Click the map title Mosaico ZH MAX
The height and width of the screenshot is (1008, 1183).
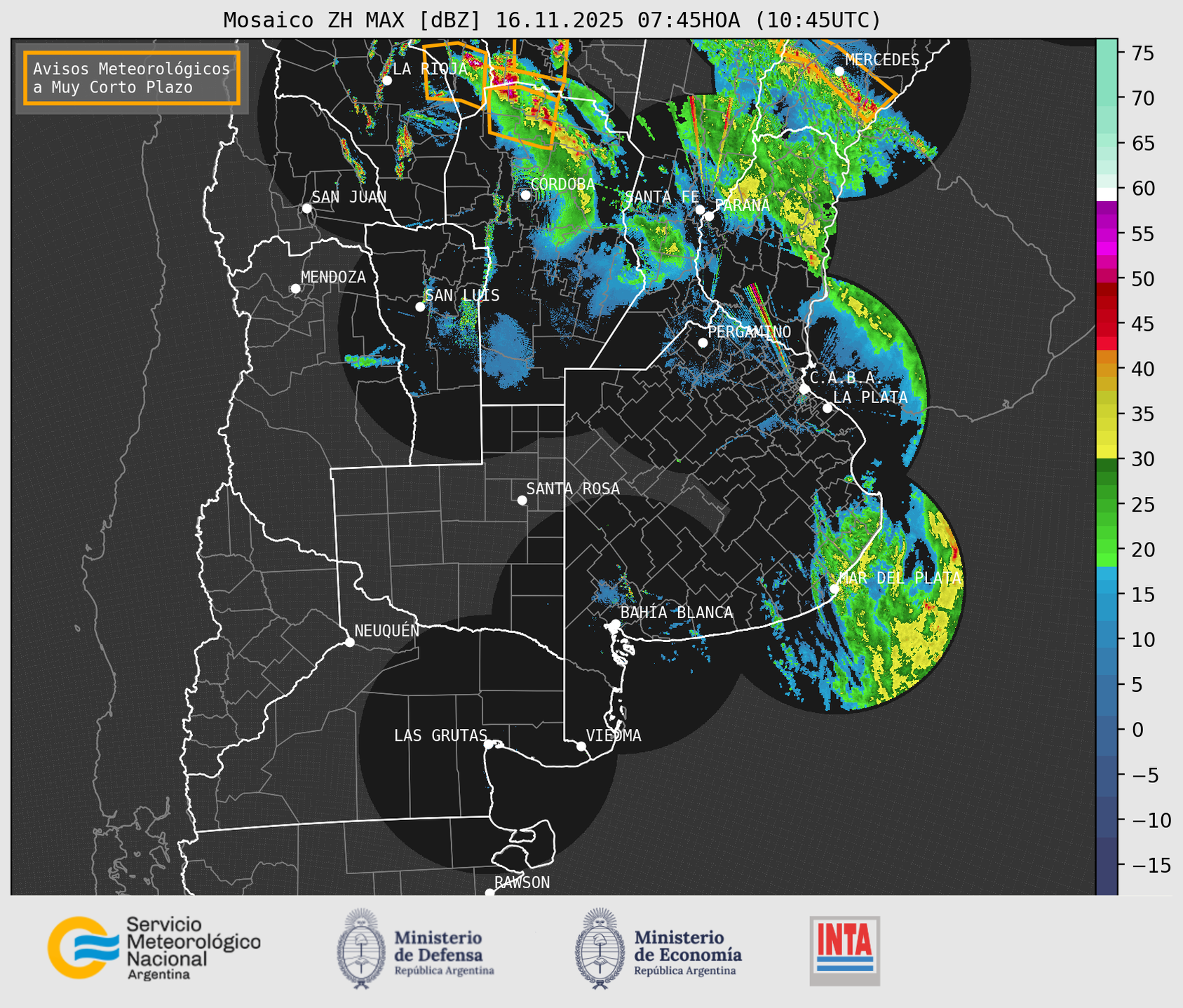(x=552, y=20)
